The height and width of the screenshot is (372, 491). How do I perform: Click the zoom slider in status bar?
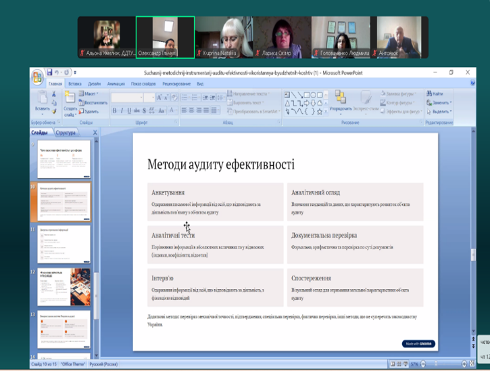[x=443, y=364]
